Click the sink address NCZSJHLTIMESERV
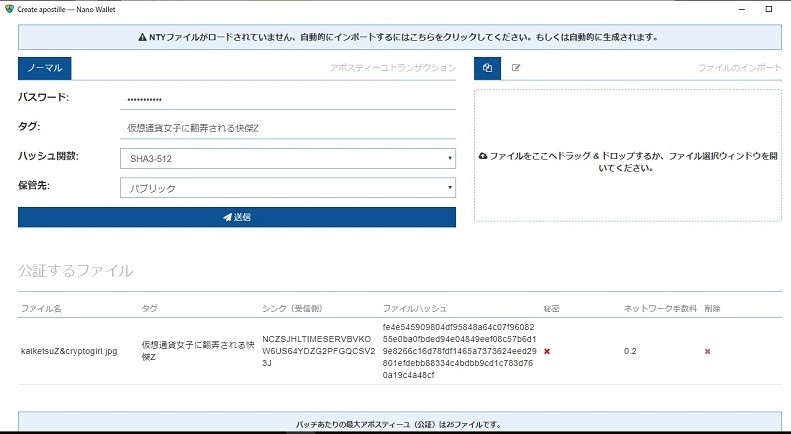 [x=318, y=351]
